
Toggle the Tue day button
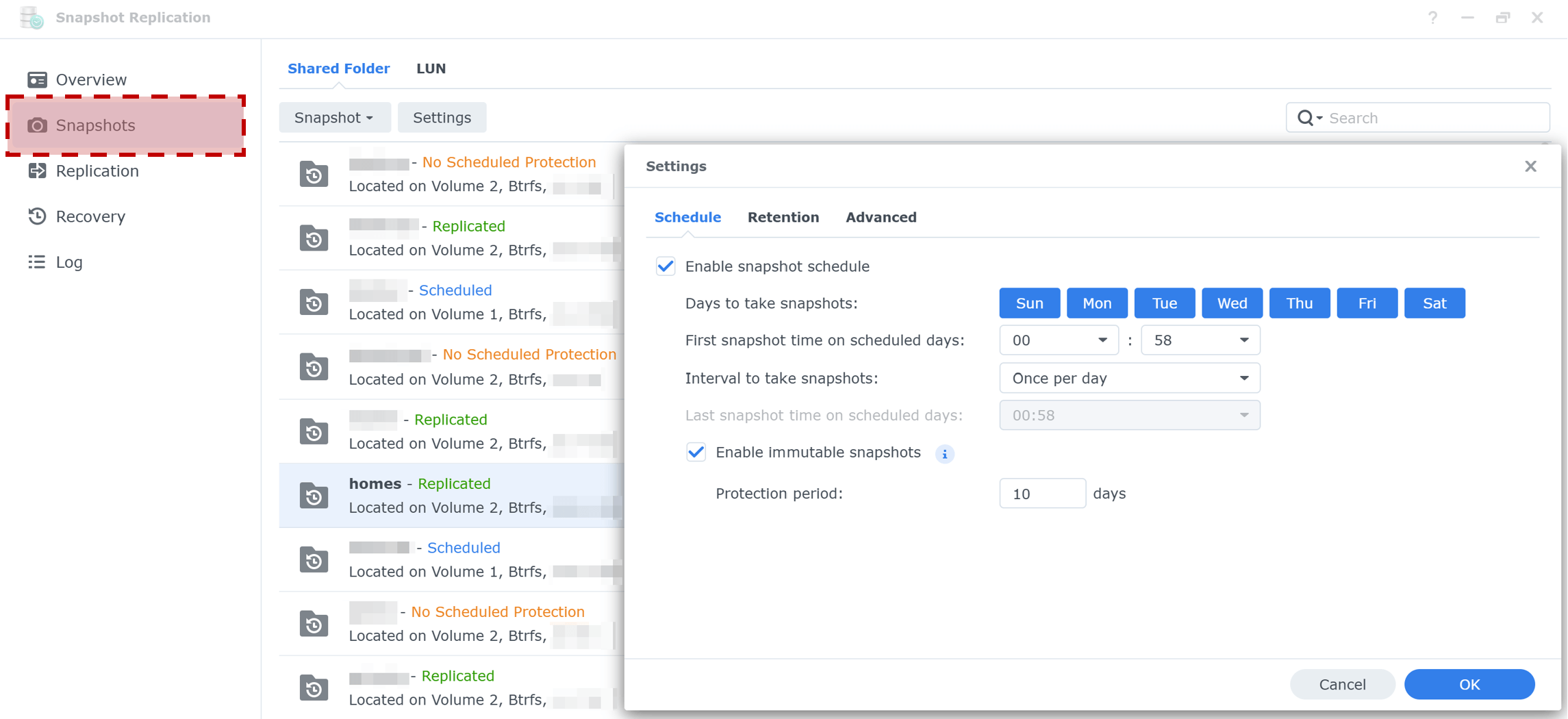pos(1164,303)
